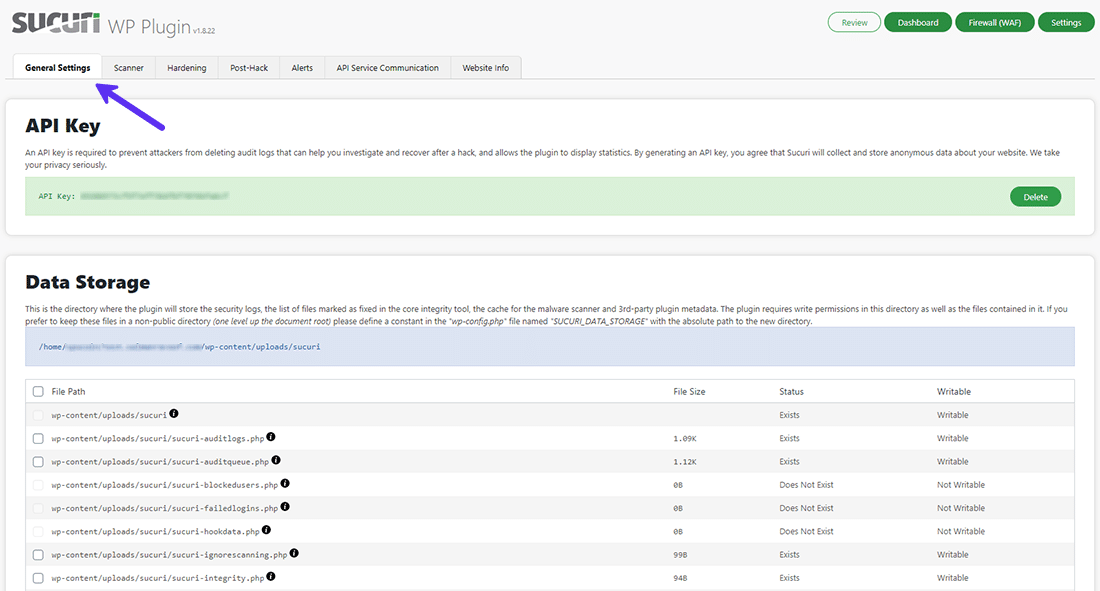The width and height of the screenshot is (1100, 591).
Task: Click the highlighted data storage path field
Action: point(550,346)
